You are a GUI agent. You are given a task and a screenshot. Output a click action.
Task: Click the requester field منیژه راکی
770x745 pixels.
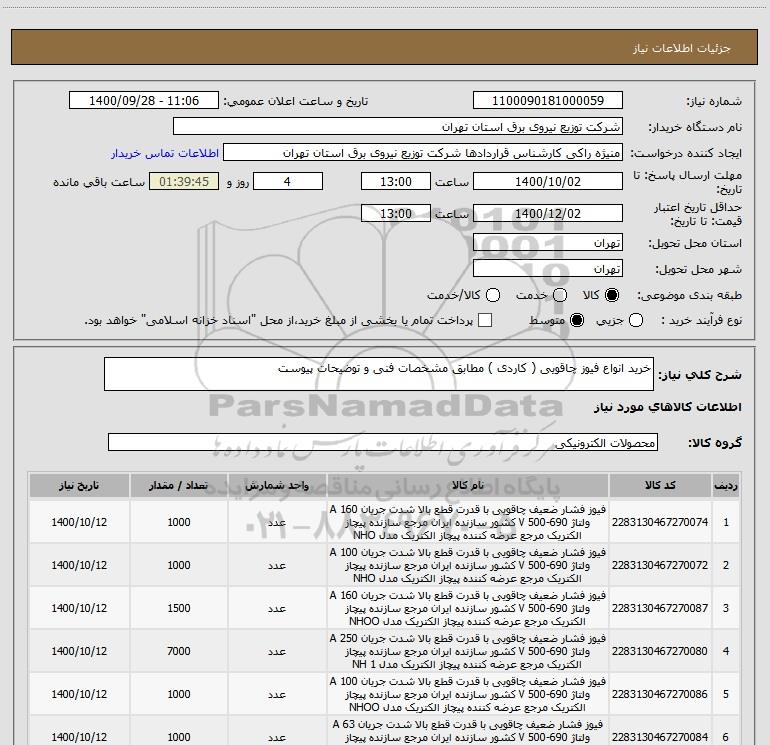pyautogui.click(x=423, y=153)
